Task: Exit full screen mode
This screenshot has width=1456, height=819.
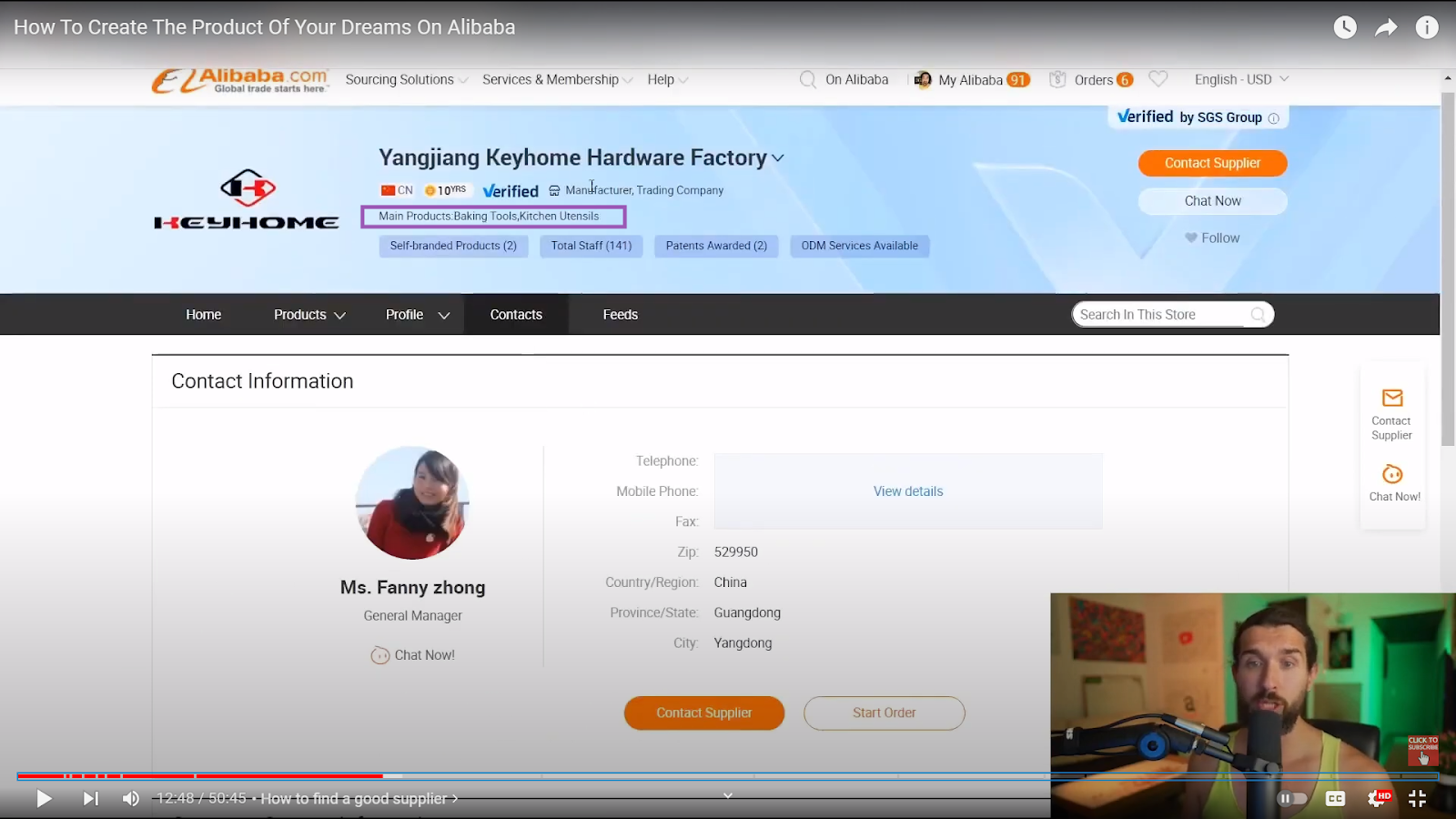Action: [x=1417, y=799]
